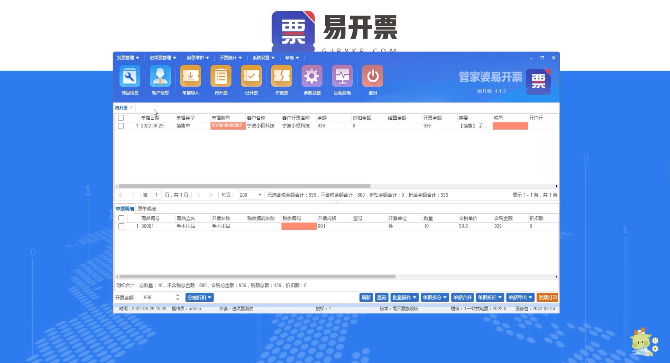Select the 待开票 document tab
670x363 pixels.
(x=121, y=108)
